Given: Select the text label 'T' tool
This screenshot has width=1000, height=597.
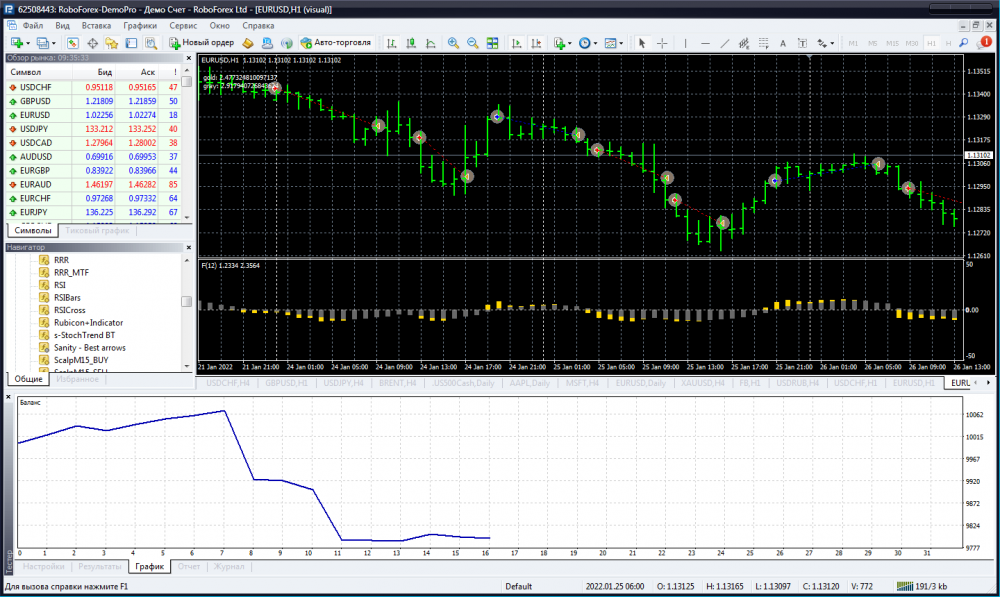Looking at the screenshot, I should 802,43.
